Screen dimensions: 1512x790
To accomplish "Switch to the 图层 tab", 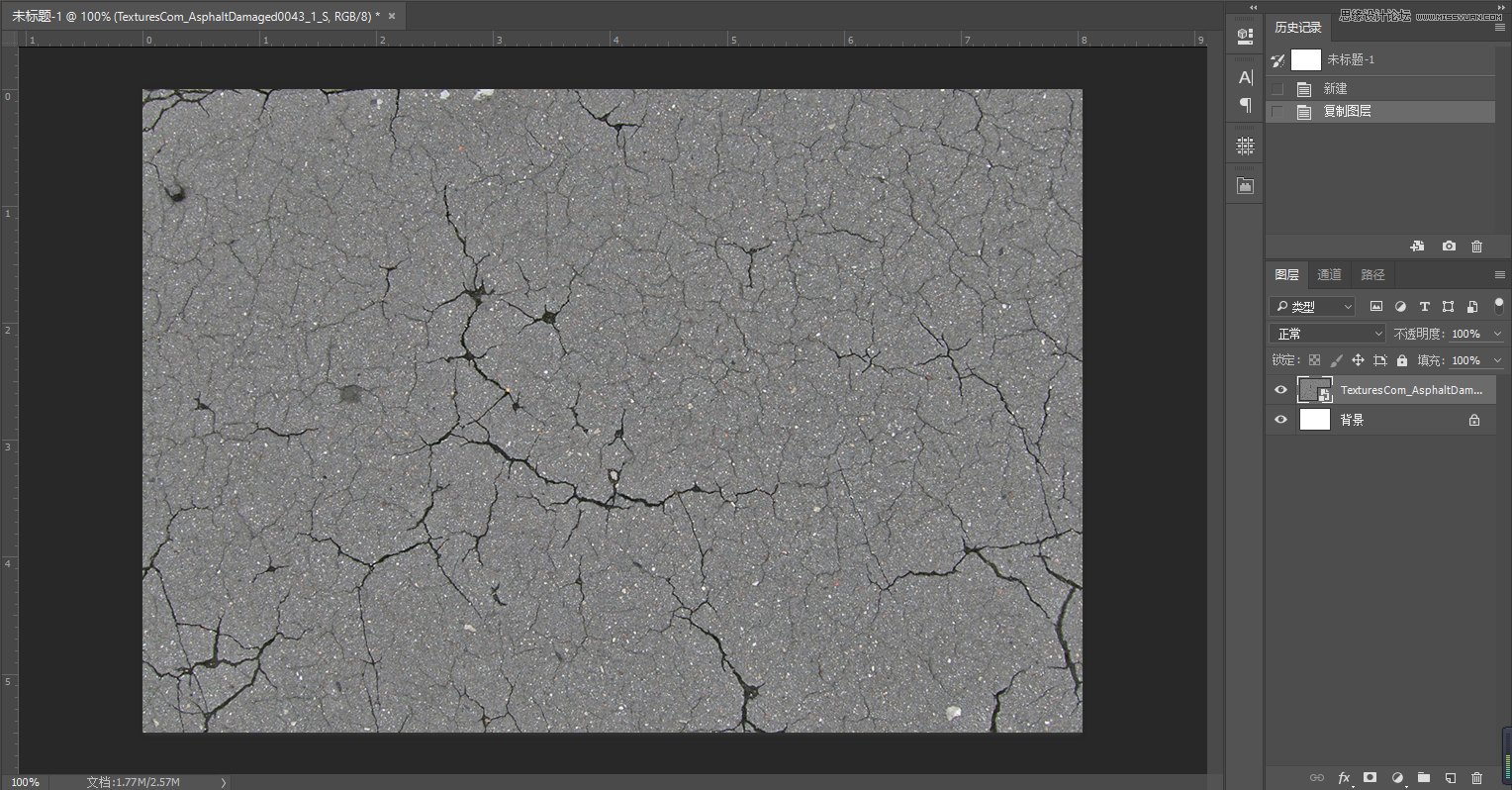I will (x=1286, y=275).
